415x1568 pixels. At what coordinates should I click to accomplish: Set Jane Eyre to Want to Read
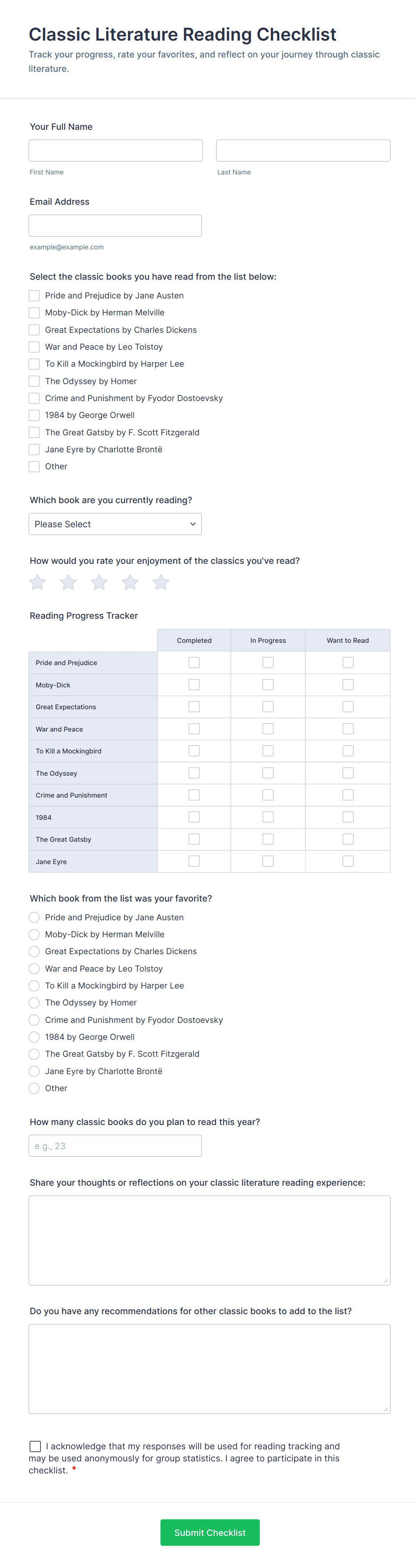pyautogui.click(x=348, y=861)
